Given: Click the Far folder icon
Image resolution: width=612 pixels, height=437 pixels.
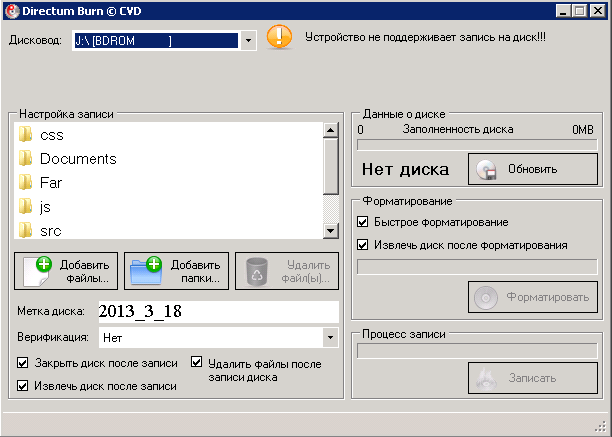Looking at the screenshot, I should click(25, 182).
